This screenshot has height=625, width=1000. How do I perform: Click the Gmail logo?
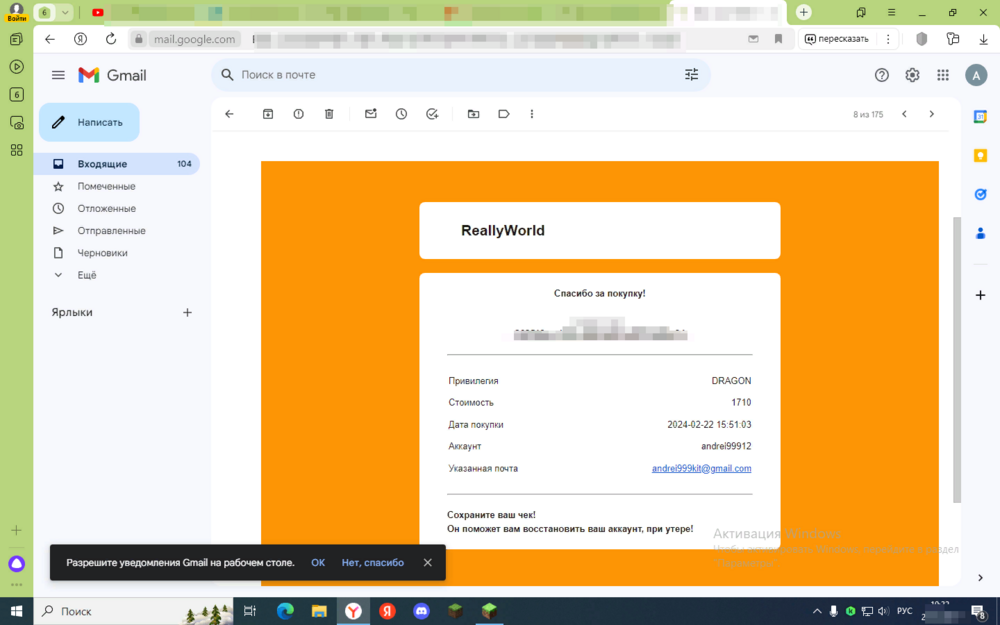click(x=112, y=75)
